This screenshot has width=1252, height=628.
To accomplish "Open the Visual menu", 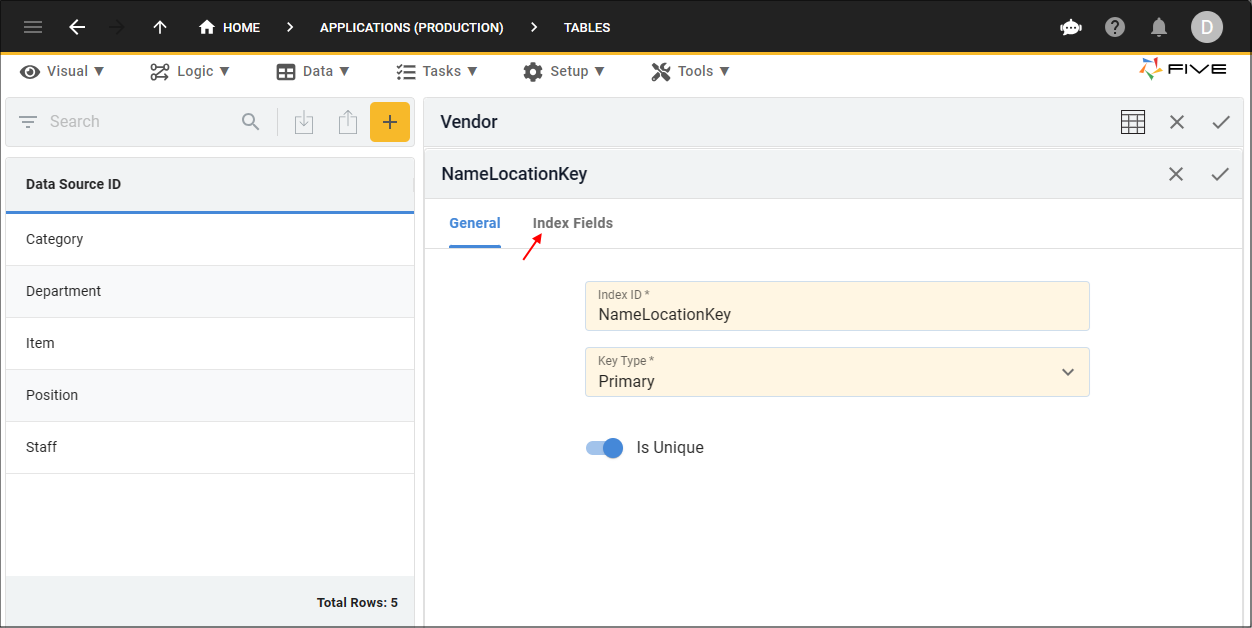I will (x=62, y=71).
